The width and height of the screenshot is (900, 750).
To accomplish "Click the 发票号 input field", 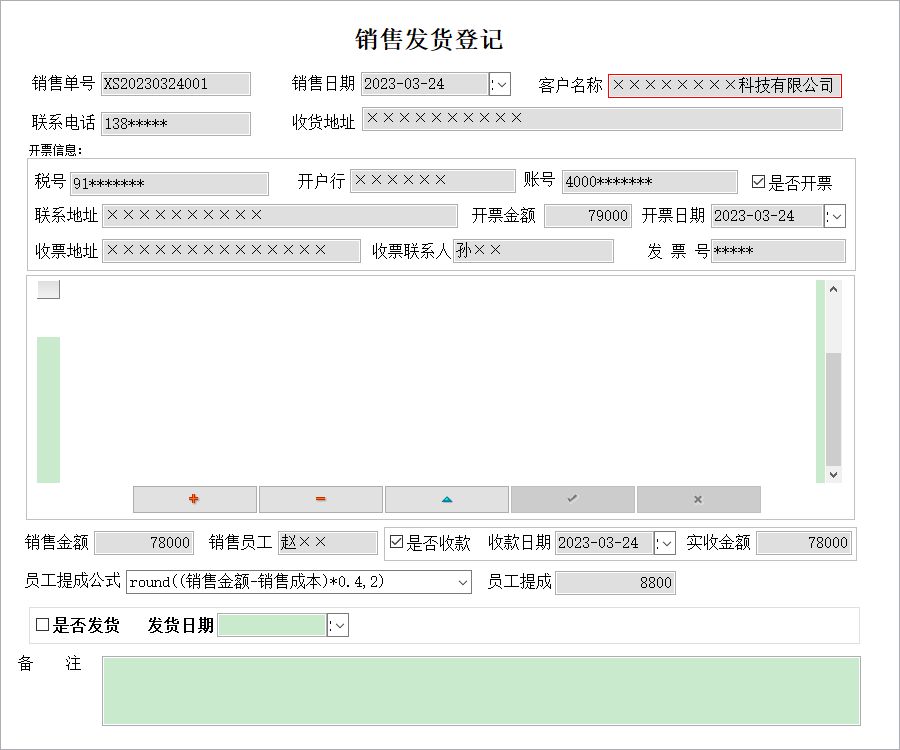I will [x=778, y=251].
